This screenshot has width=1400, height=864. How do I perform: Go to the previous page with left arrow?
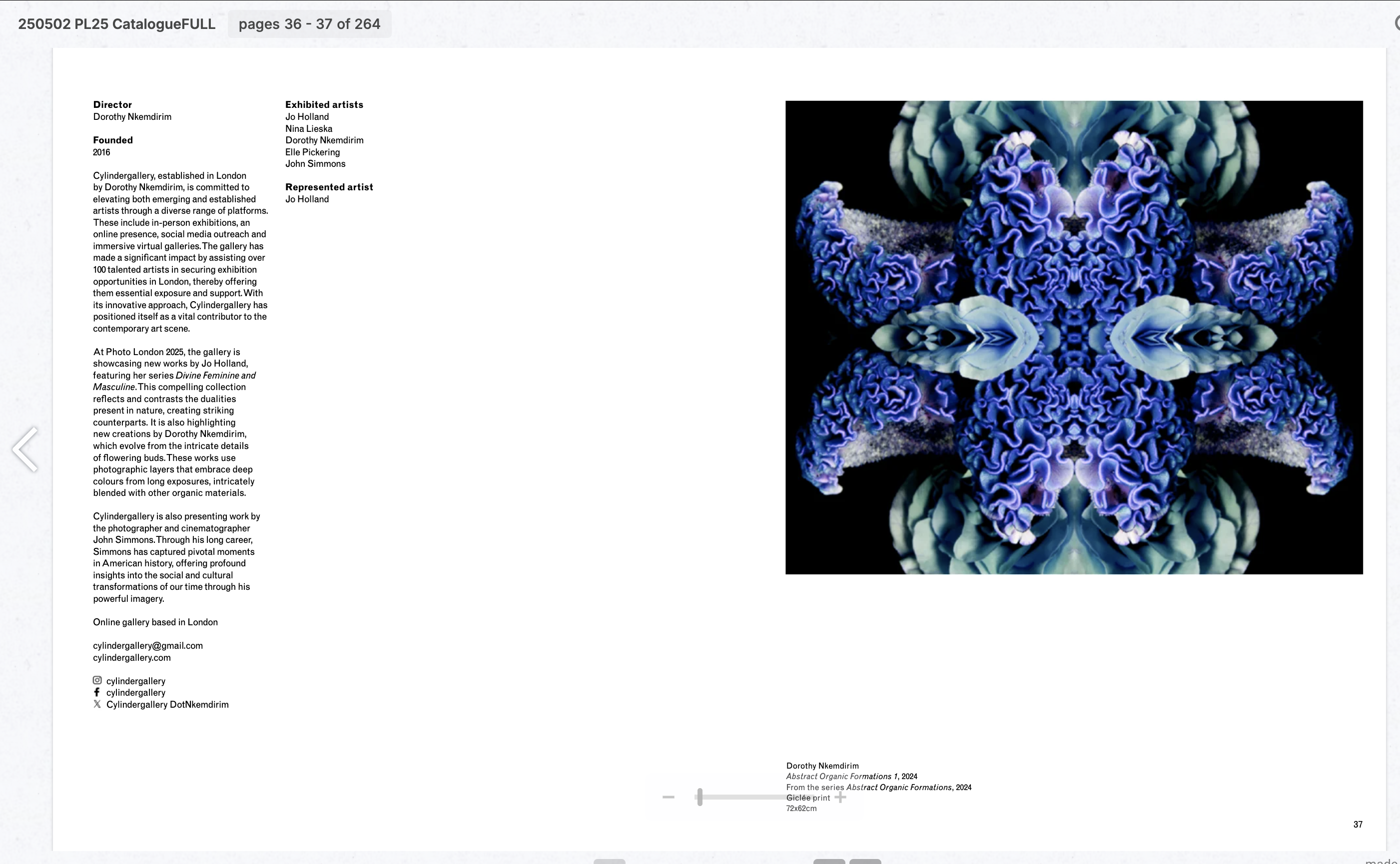click(25, 449)
